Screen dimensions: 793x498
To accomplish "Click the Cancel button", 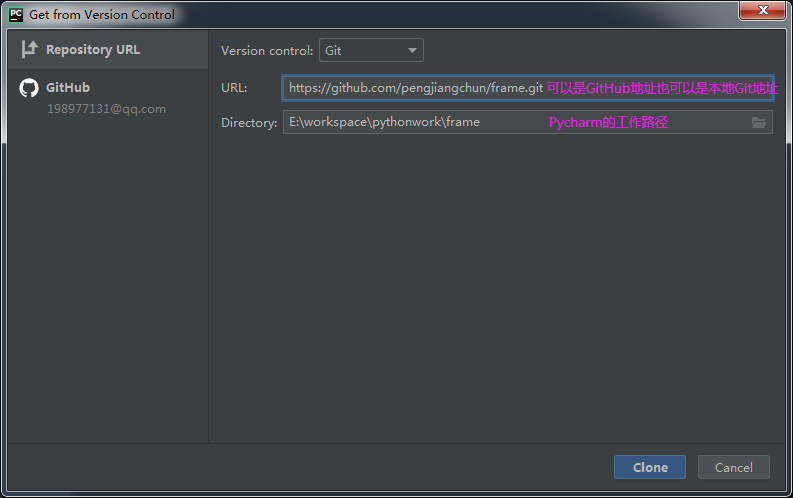I will click(734, 467).
